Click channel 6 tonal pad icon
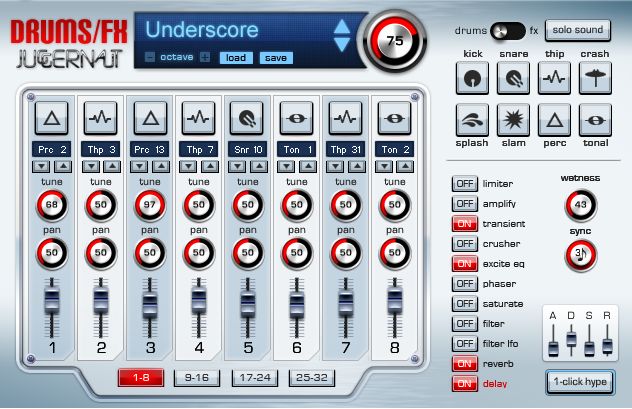The width and height of the screenshot is (632, 409). point(296,118)
